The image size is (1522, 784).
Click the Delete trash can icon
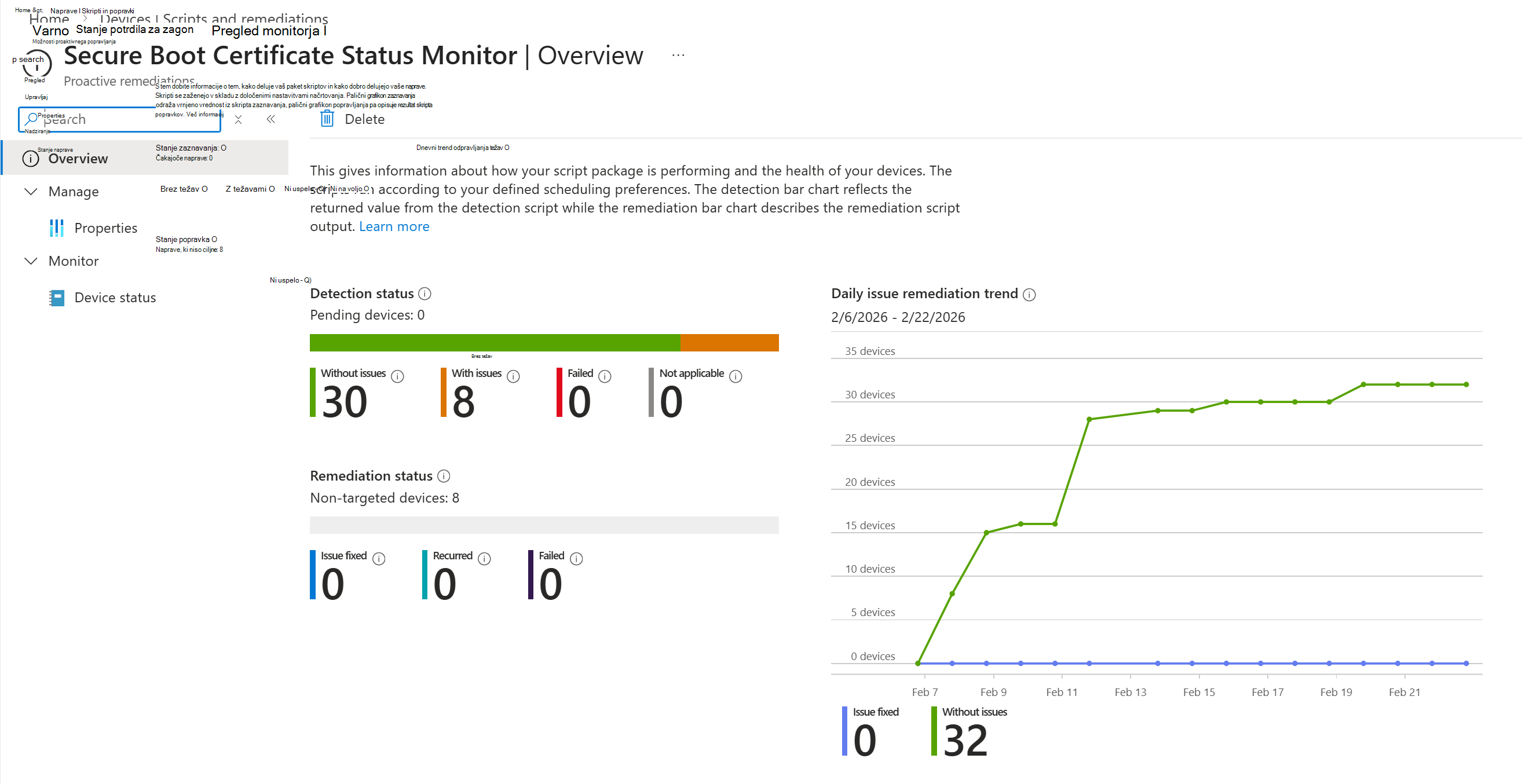tap(327, 119)
